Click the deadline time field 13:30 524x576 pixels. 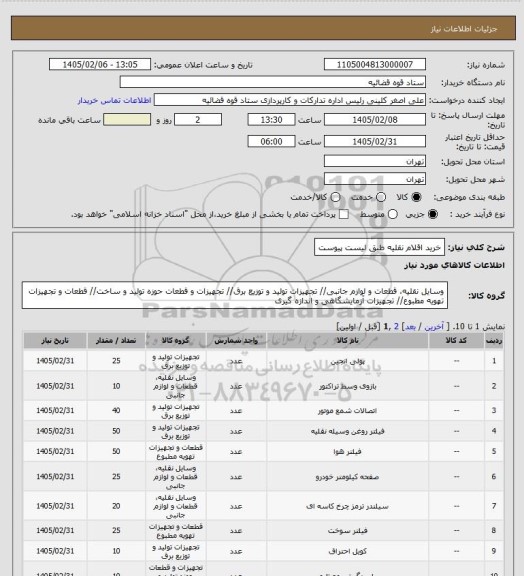click(272, 120)
